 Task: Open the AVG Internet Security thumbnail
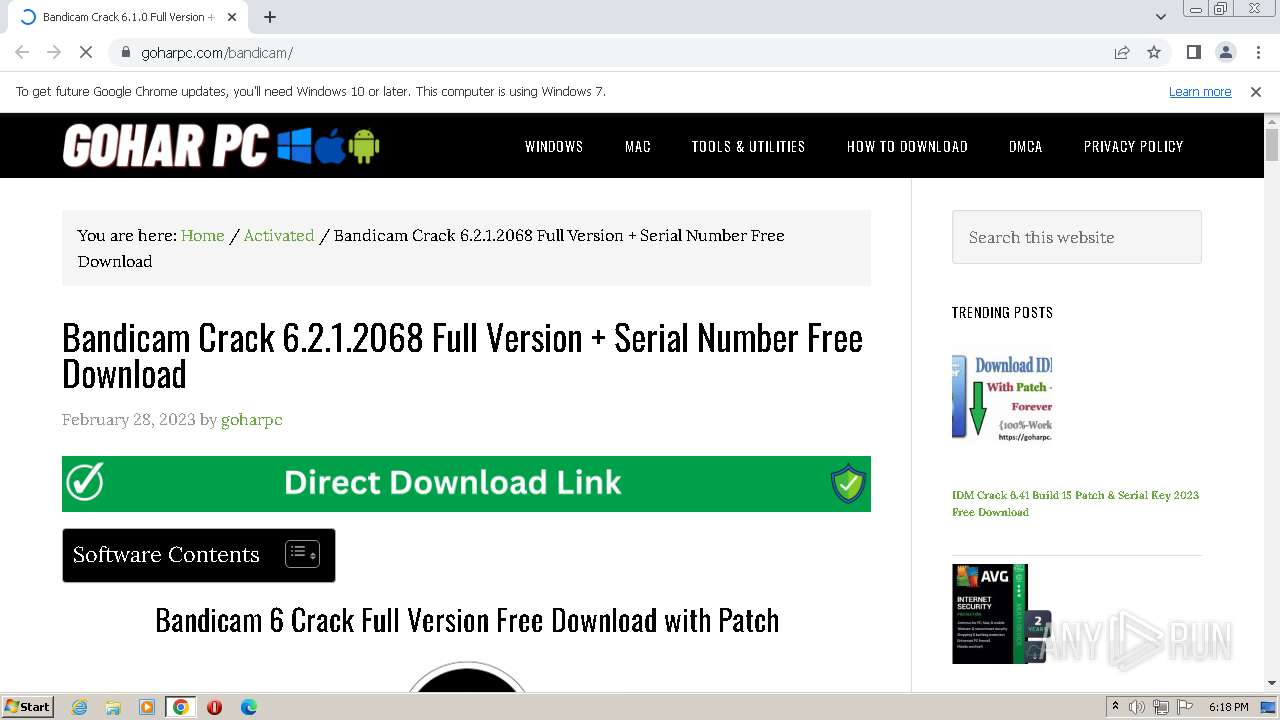pos(1002,614)
